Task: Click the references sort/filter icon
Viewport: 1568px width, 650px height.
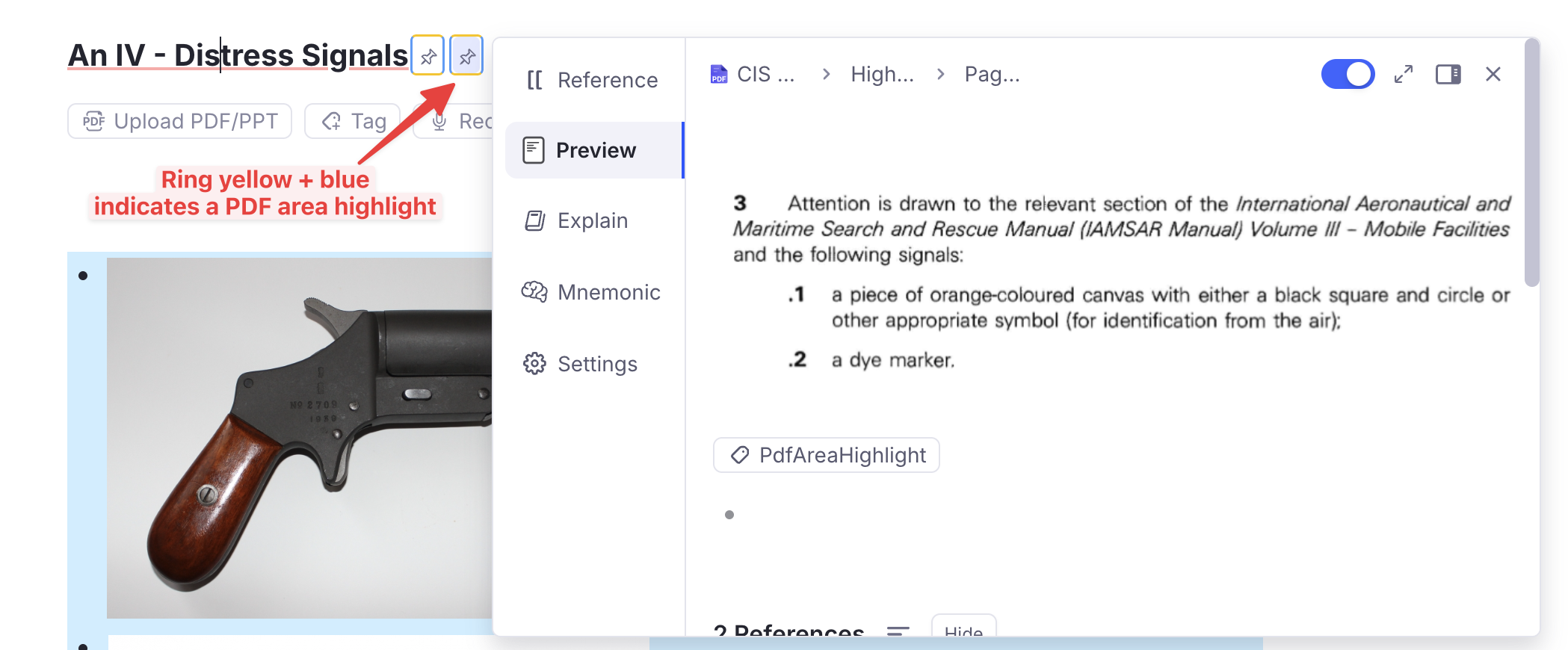Action: click(x=898, y=631)
